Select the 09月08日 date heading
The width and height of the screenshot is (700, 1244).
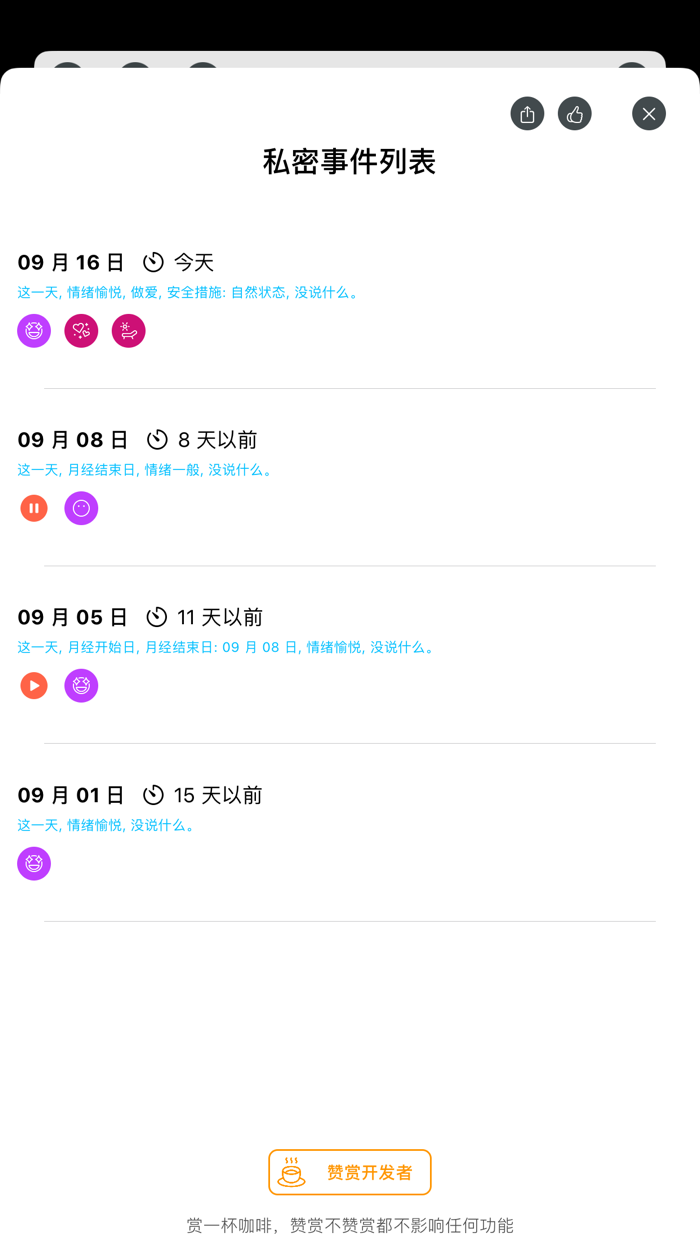(x=73, y=440)
